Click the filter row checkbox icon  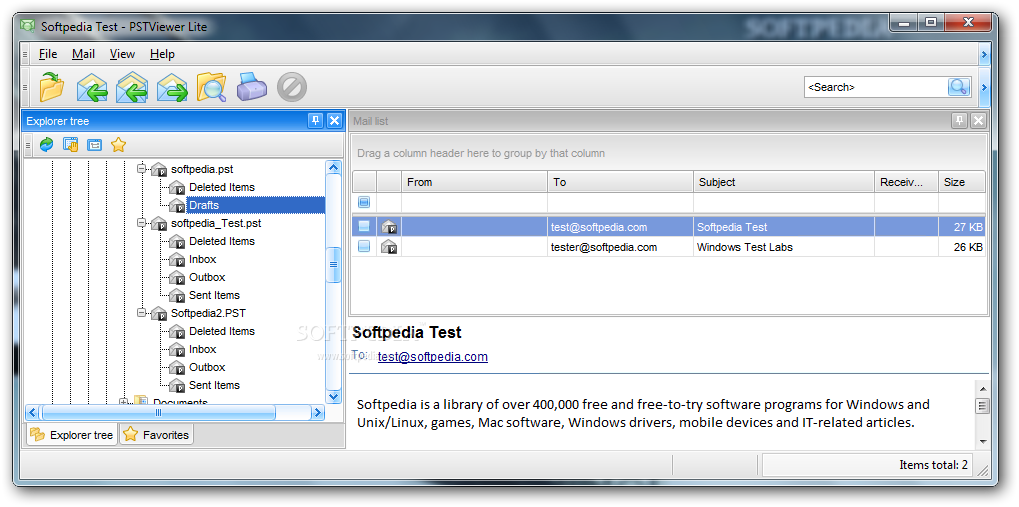click(x=365, y=202)
